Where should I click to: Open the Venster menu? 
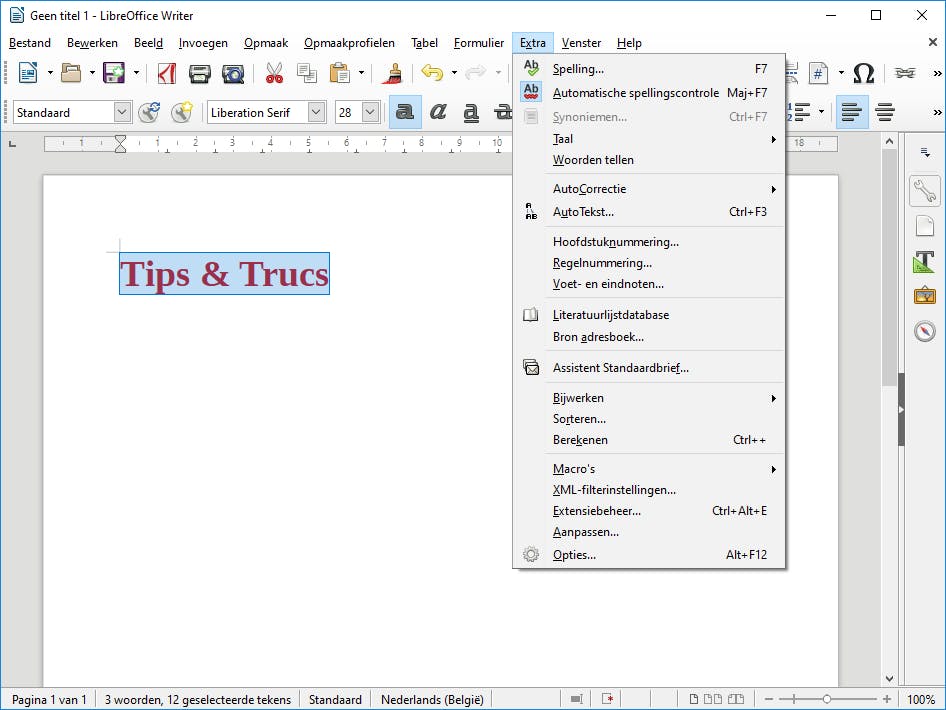(581, 43)
